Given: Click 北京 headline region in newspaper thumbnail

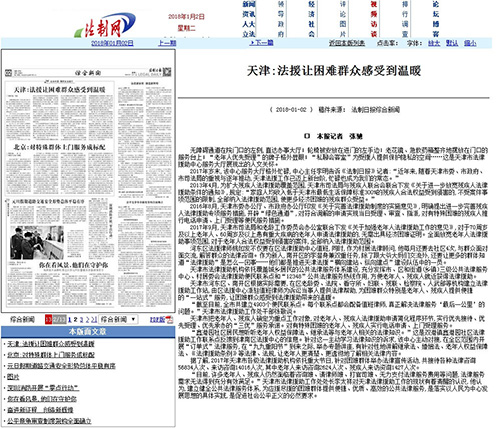Looking at the screenshot, I should pyautogui.click(x=60, y=147).
